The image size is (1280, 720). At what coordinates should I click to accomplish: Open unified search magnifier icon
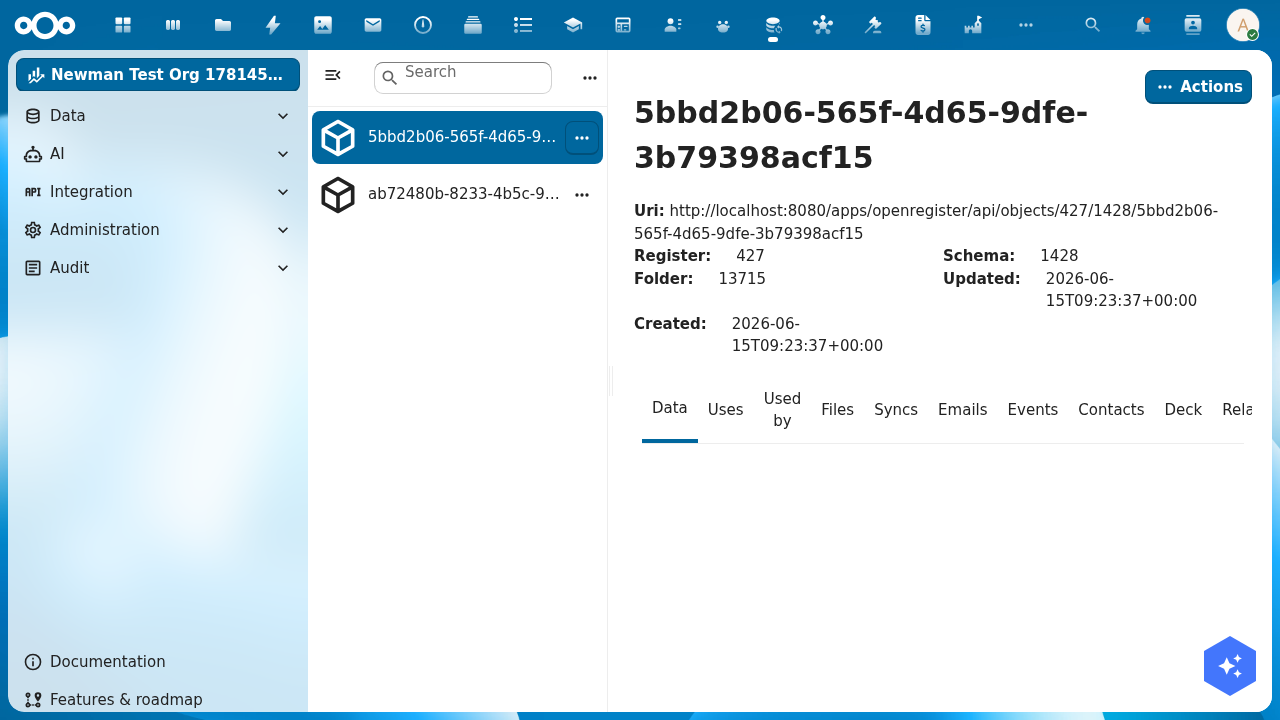[1093, 25]
